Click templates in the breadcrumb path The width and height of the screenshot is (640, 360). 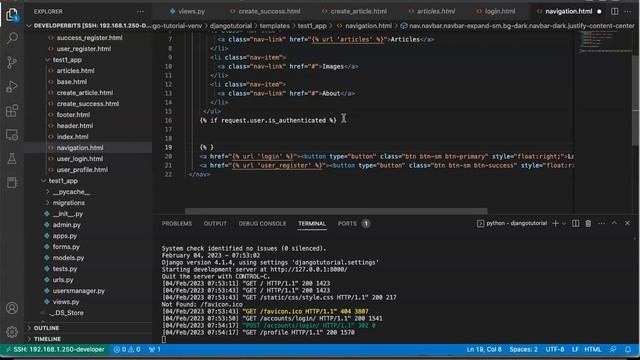(275, 26)
